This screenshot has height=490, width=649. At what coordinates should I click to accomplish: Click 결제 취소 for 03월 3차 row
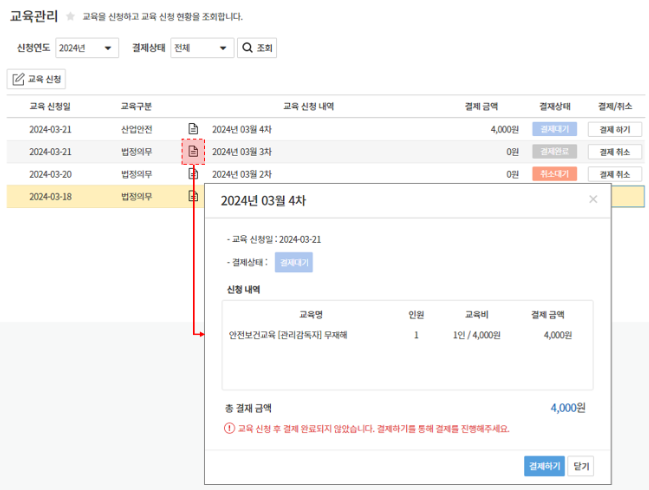pos(615,152)
